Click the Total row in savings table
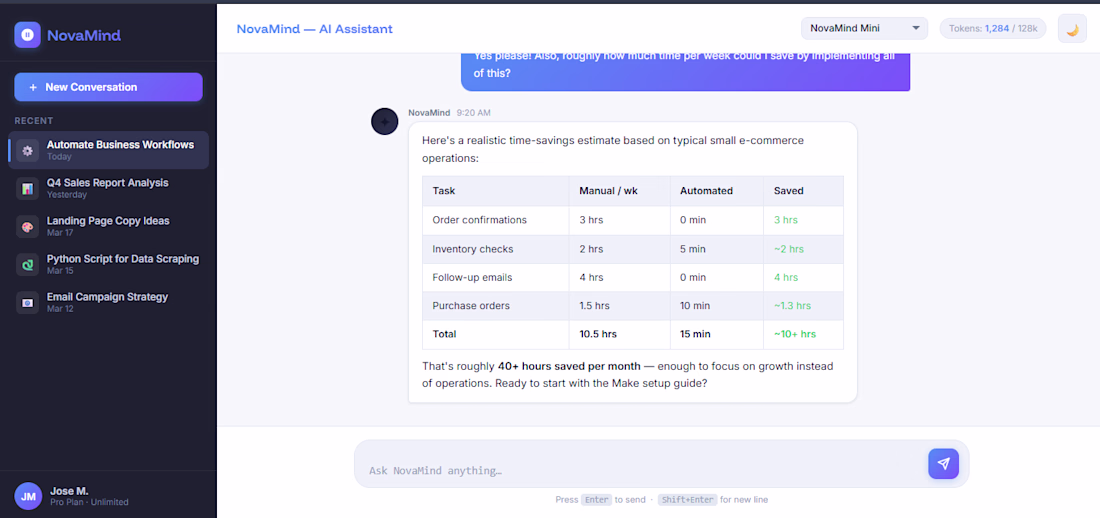 coord(632,334)
